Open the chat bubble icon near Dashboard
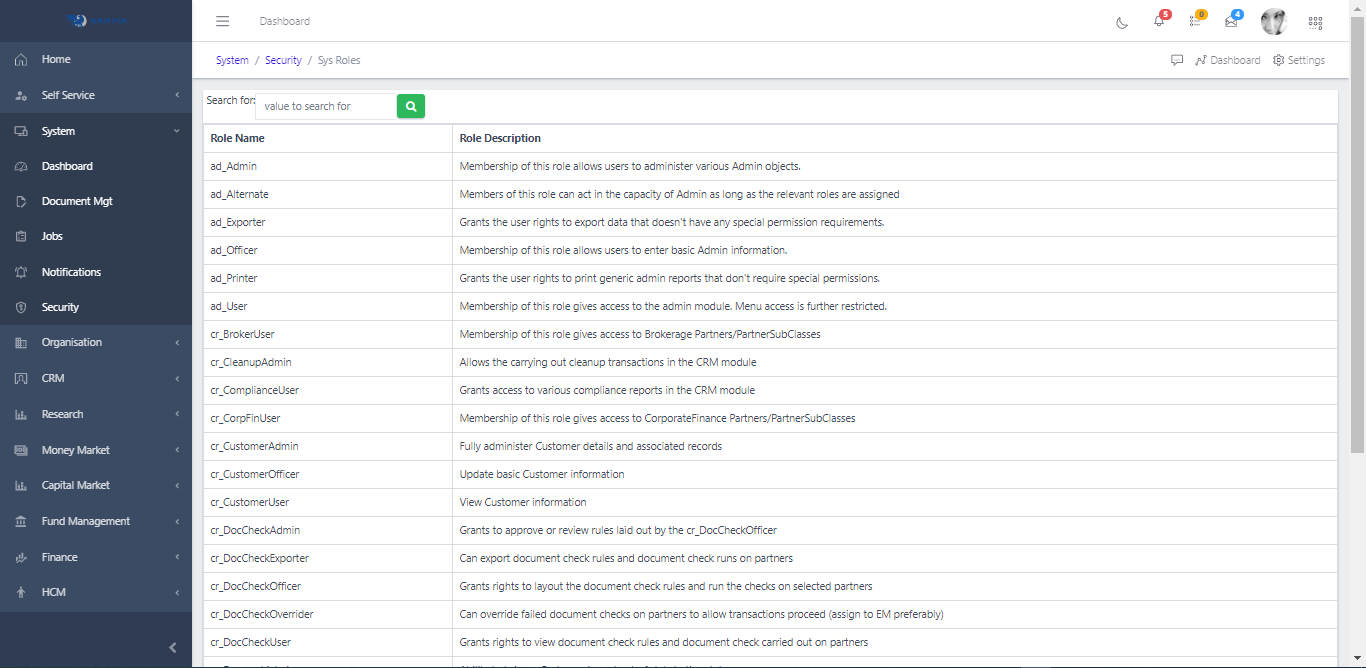The image size is (1366, 668). click(1177, 60)
